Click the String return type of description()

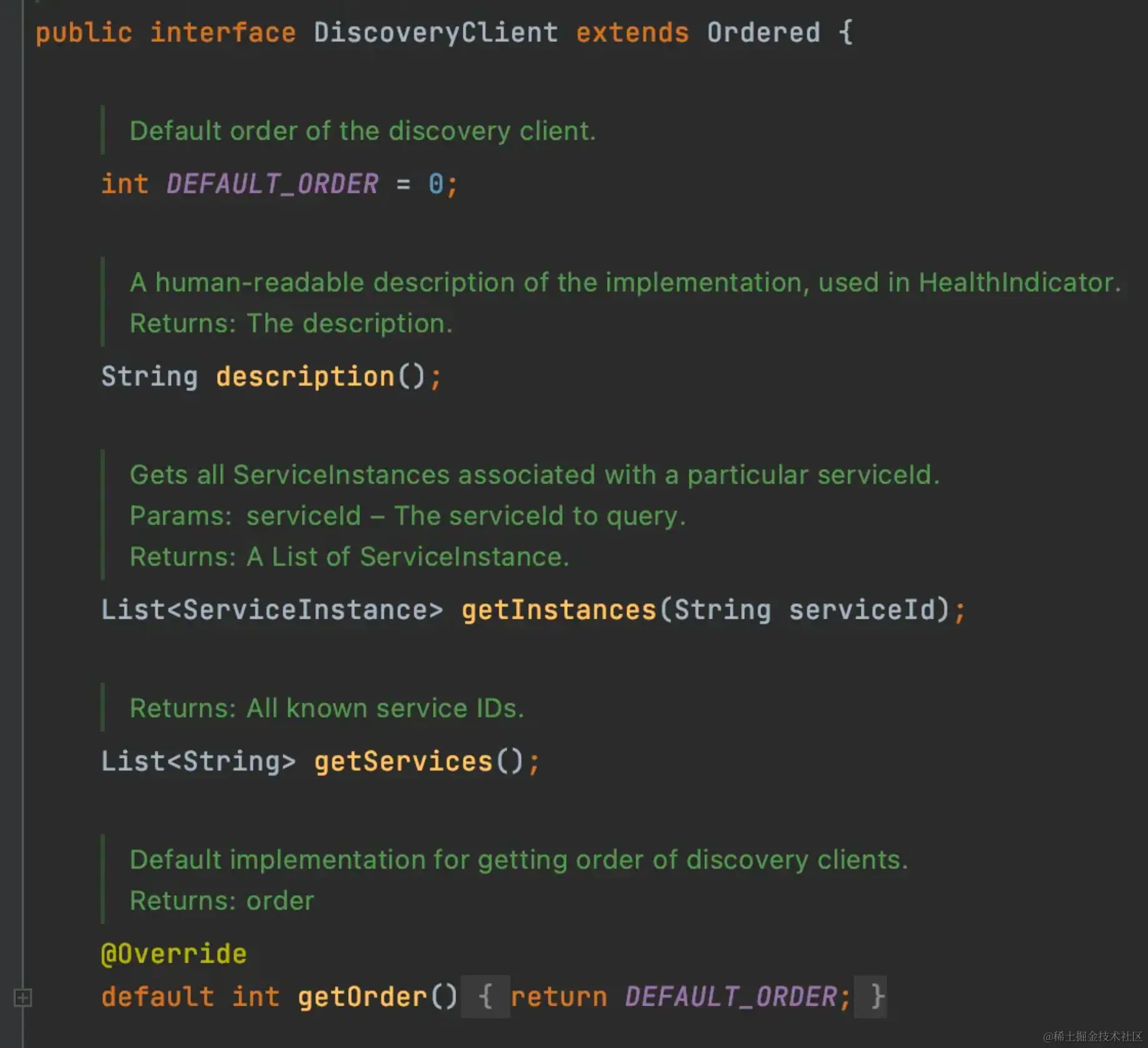coord(150,377)
